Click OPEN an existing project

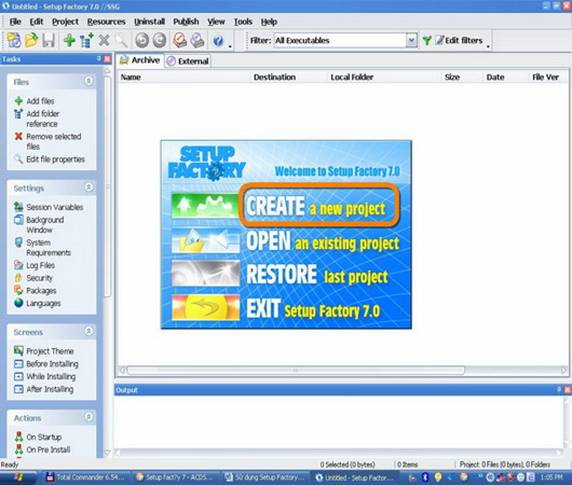click(322, 242)
